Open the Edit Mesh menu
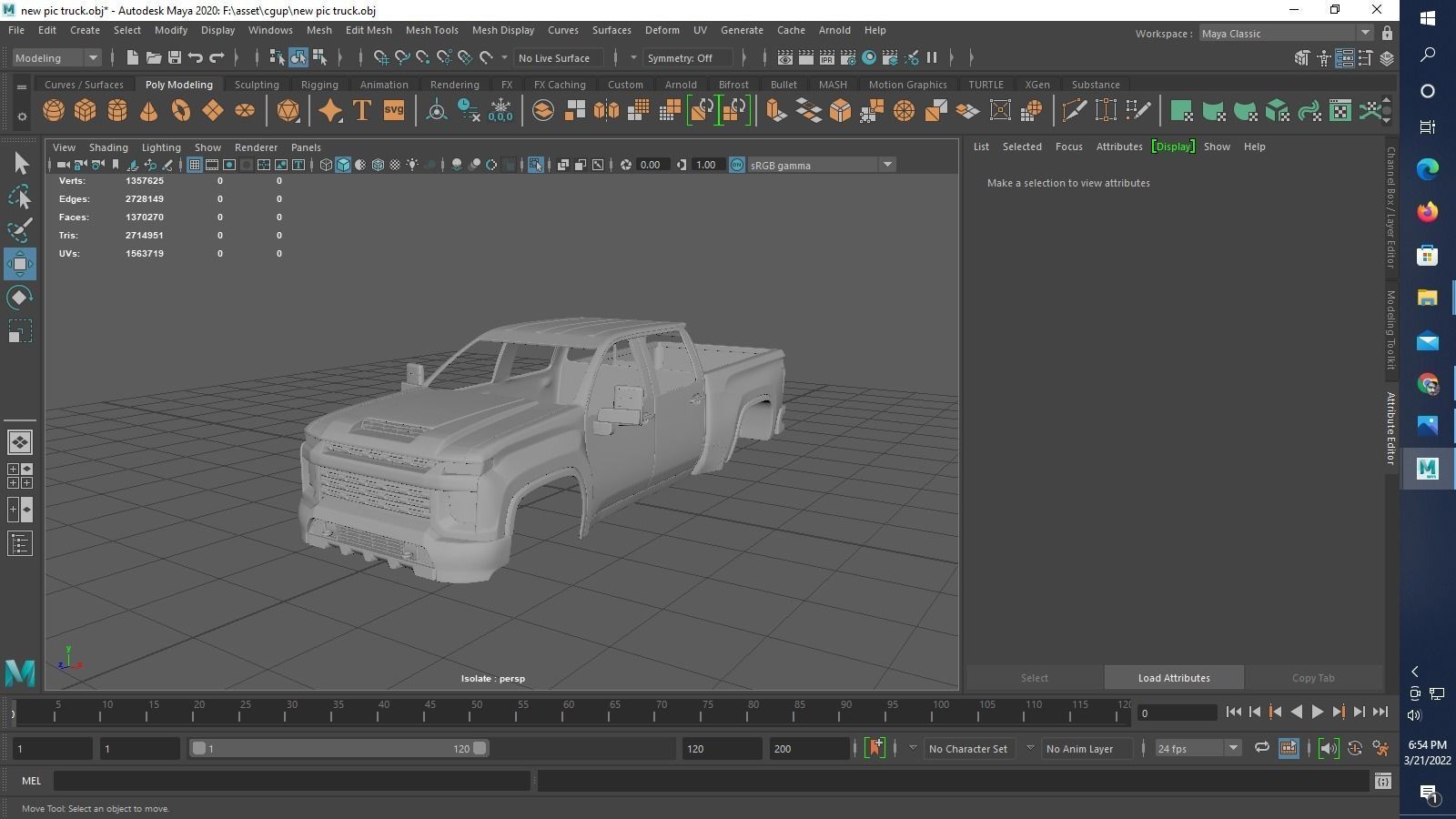 click(369, 30)
